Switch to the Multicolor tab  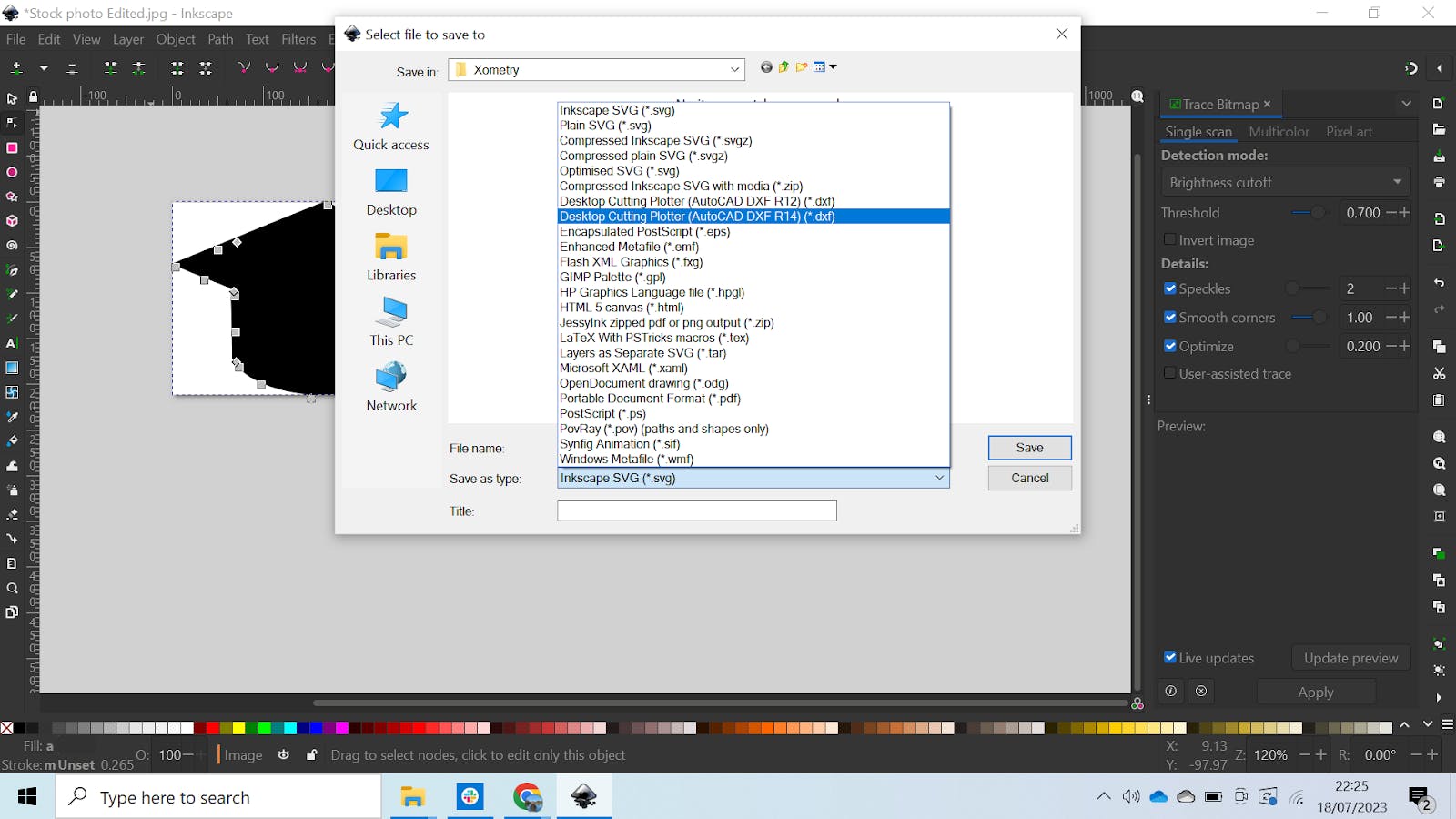1279,131
